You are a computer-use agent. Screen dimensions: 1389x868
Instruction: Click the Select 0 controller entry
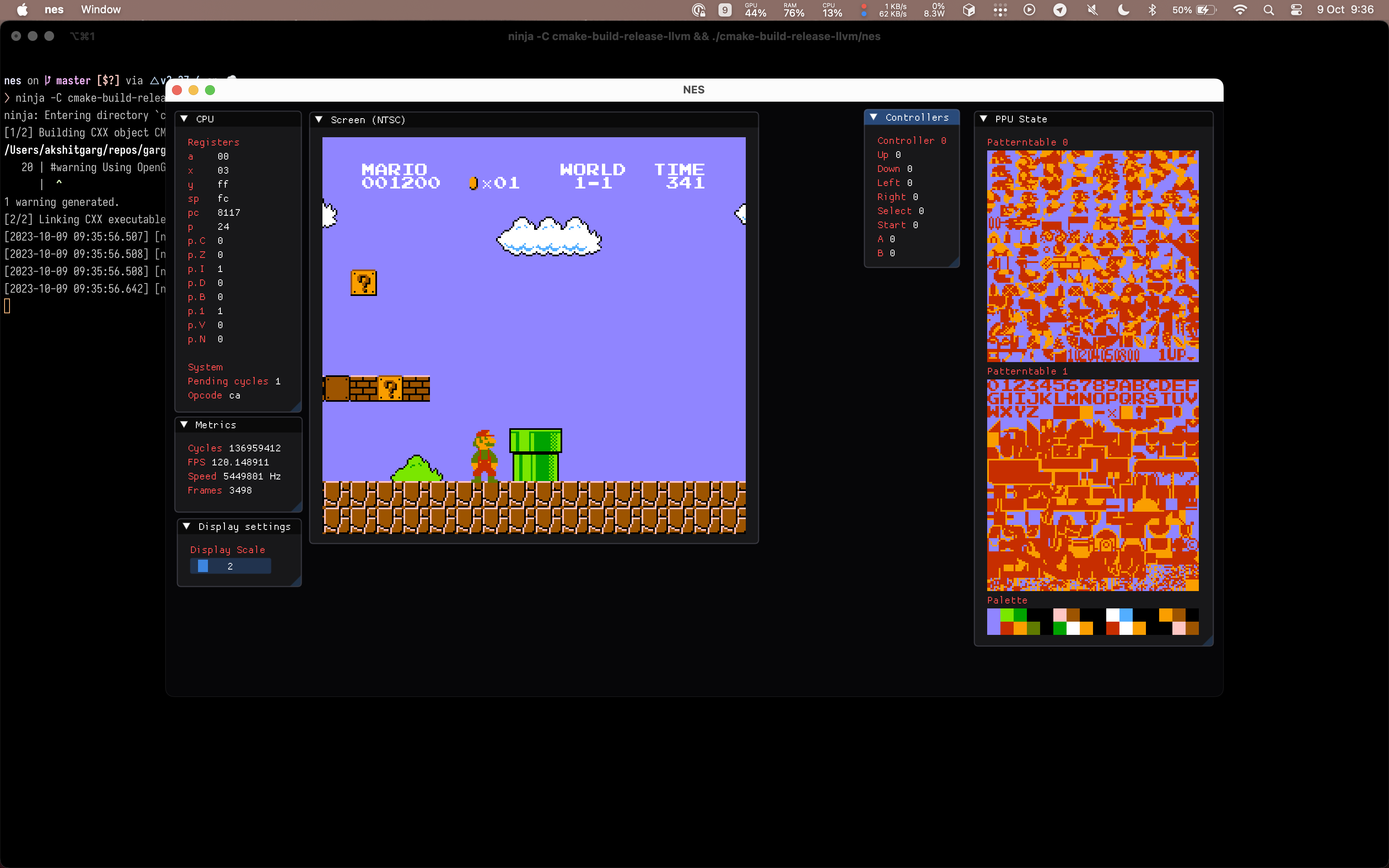[900, 211]
